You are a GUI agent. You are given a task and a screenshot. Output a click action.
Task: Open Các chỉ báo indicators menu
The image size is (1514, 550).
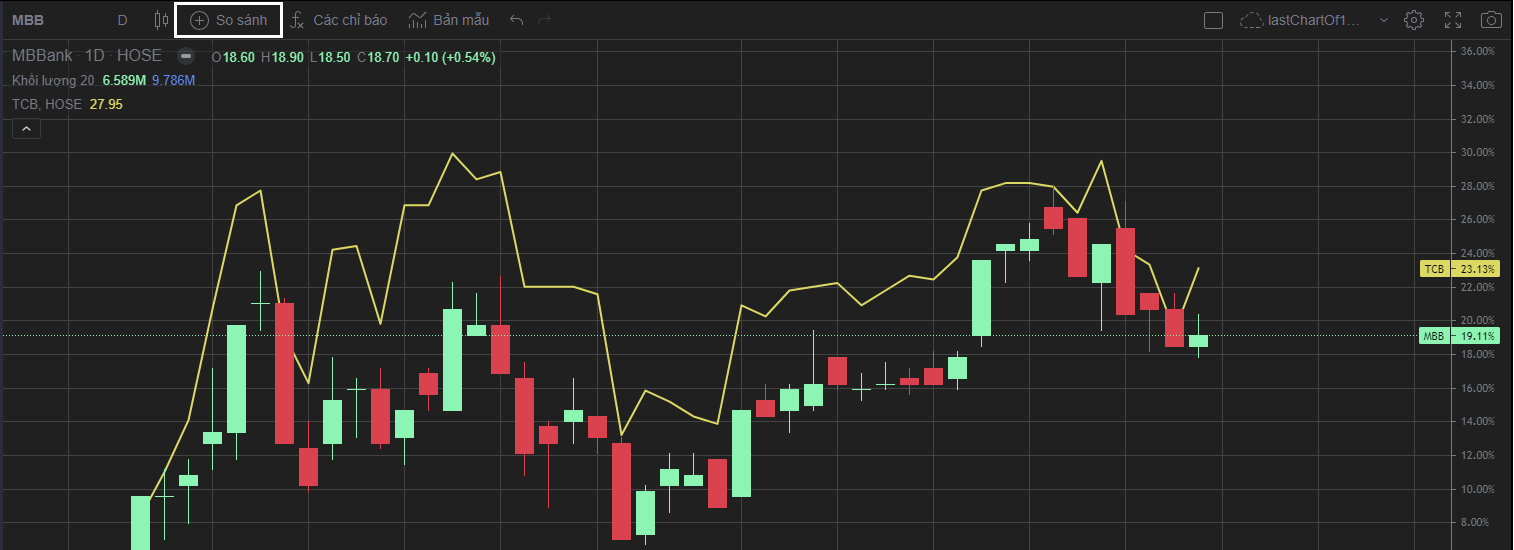point(339,20)
